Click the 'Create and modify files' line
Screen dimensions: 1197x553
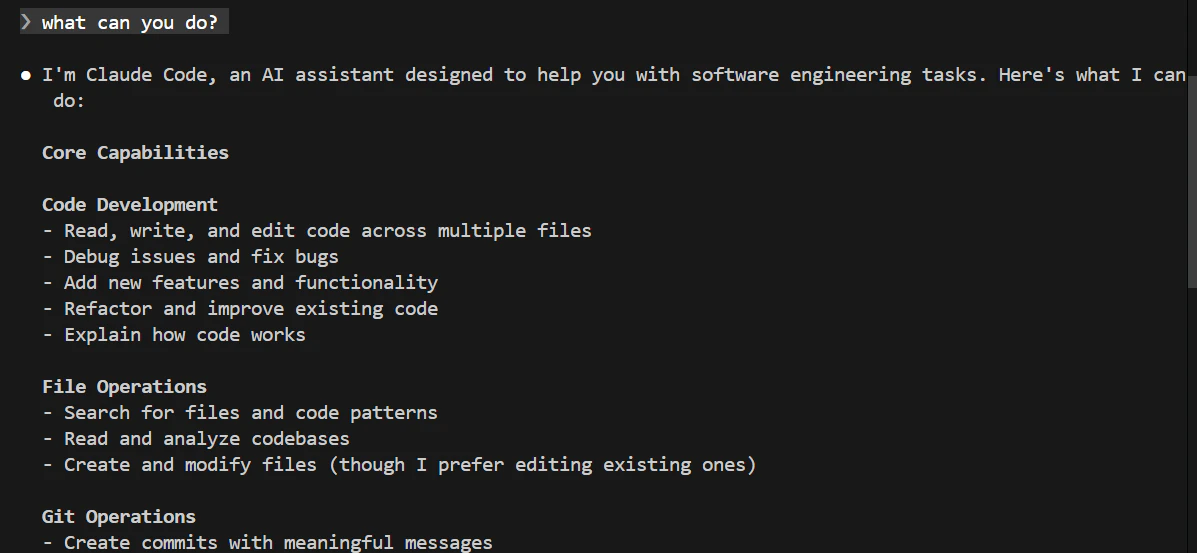pyautogui.click(x=399, y=464)
